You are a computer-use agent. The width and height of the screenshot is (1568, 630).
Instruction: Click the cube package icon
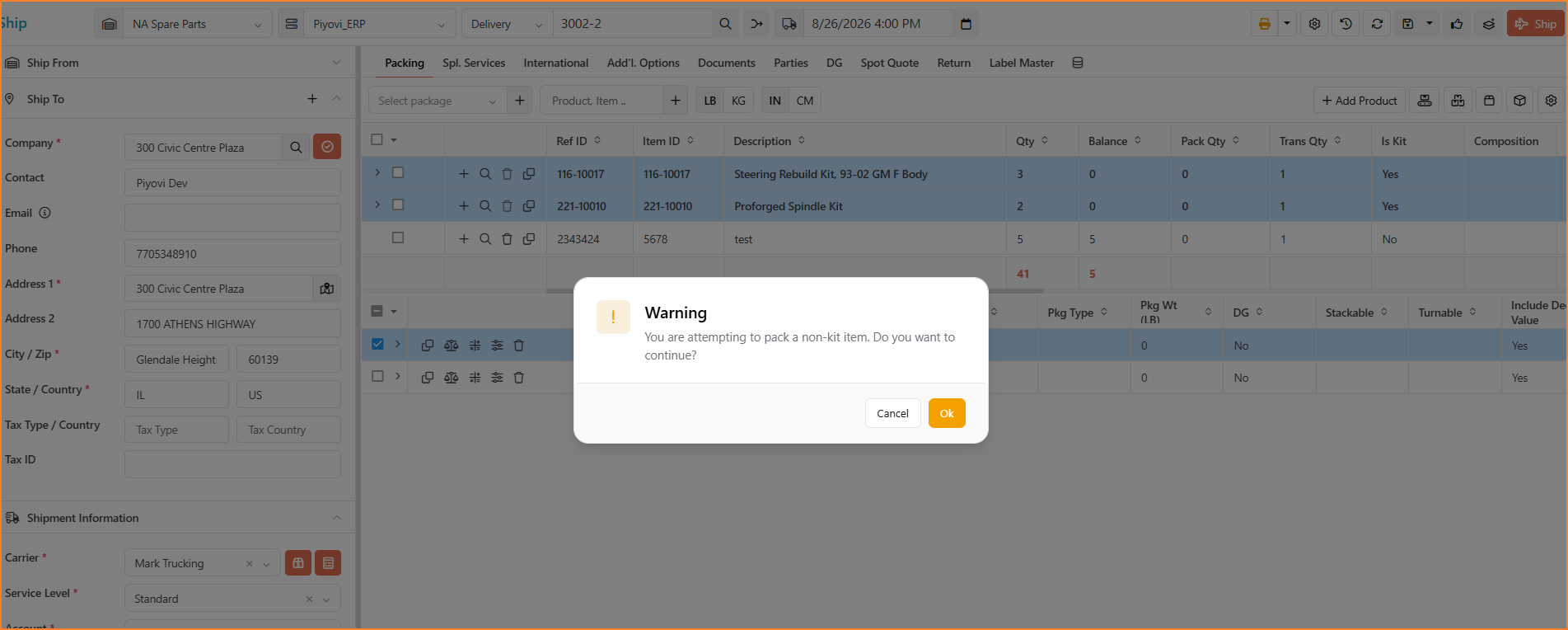[1520, 101]
